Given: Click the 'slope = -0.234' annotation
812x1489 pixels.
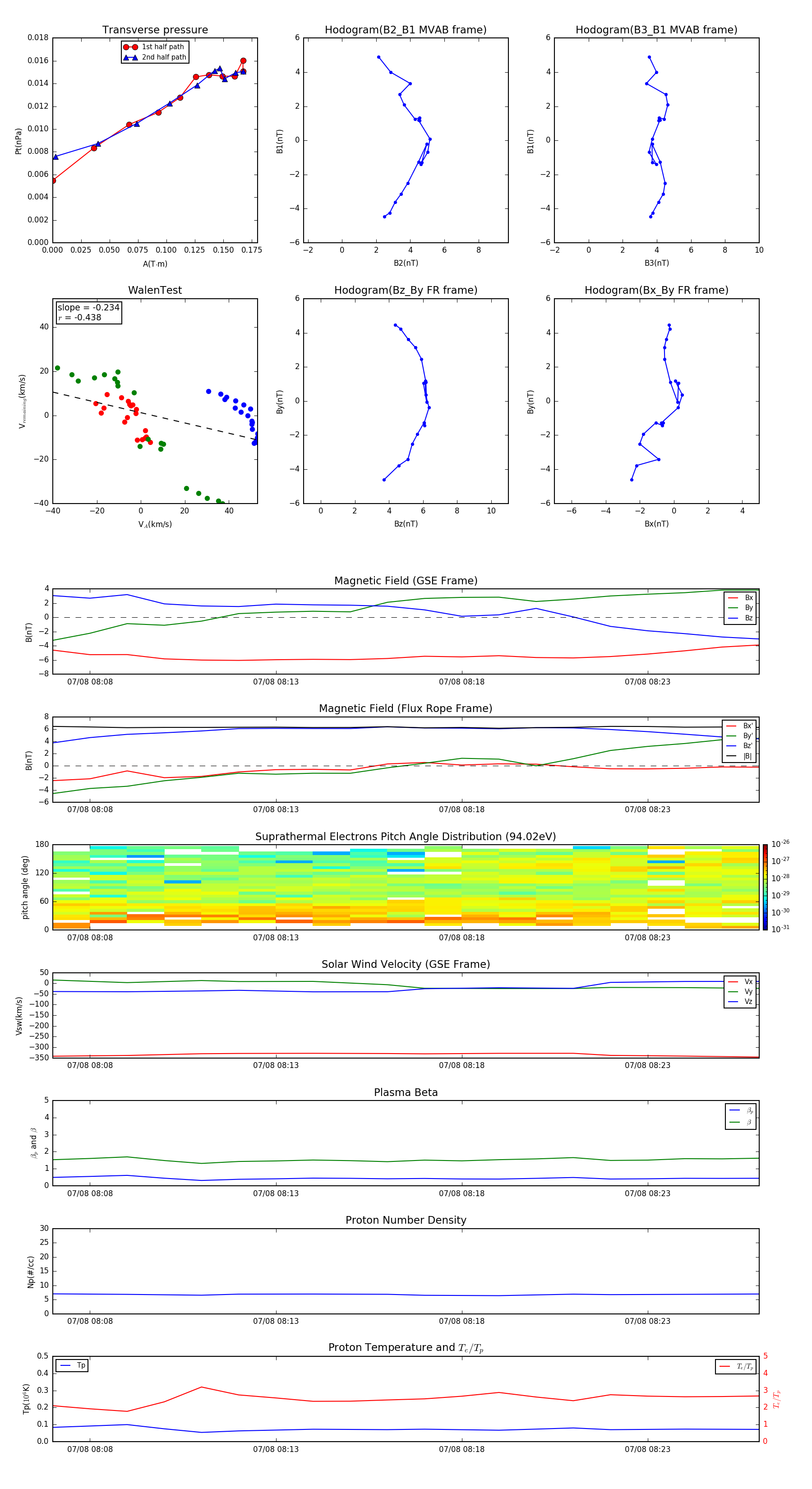Looking at the screenshot, I should coord(88,308).
